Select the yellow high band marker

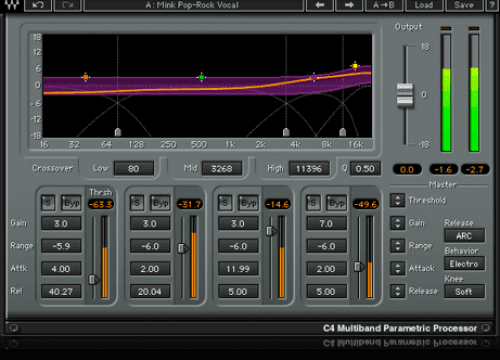[355, 66]
